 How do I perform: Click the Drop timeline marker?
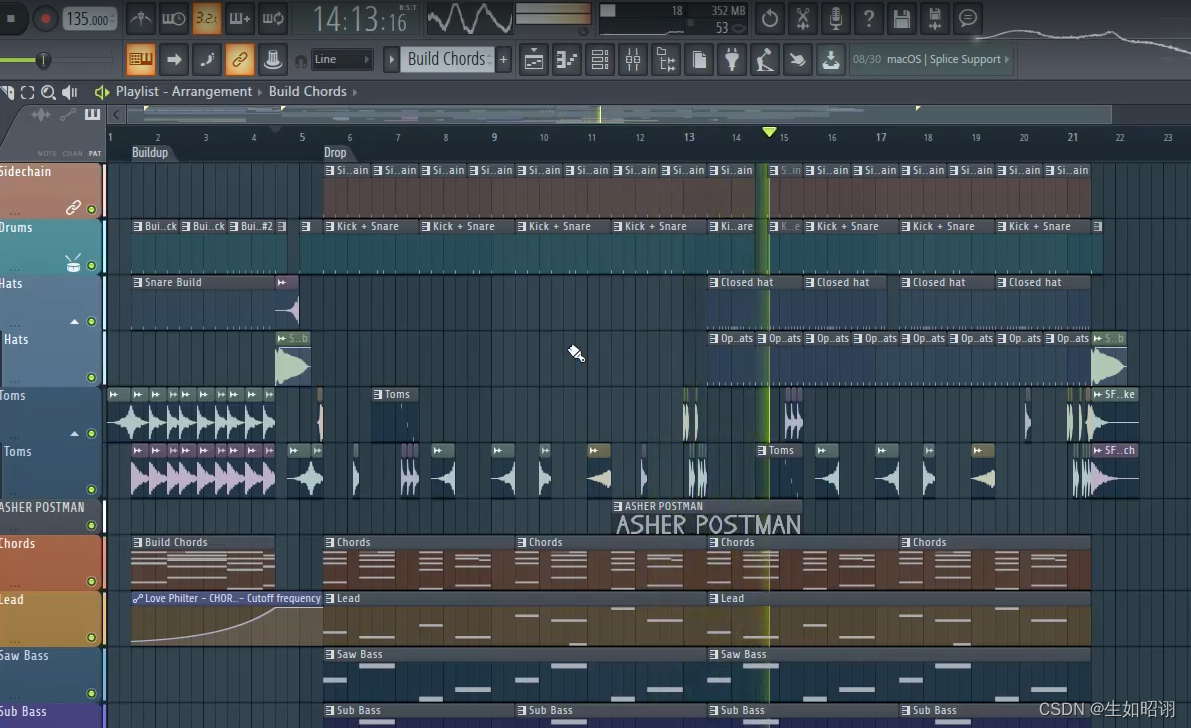(x=335, y=153)
